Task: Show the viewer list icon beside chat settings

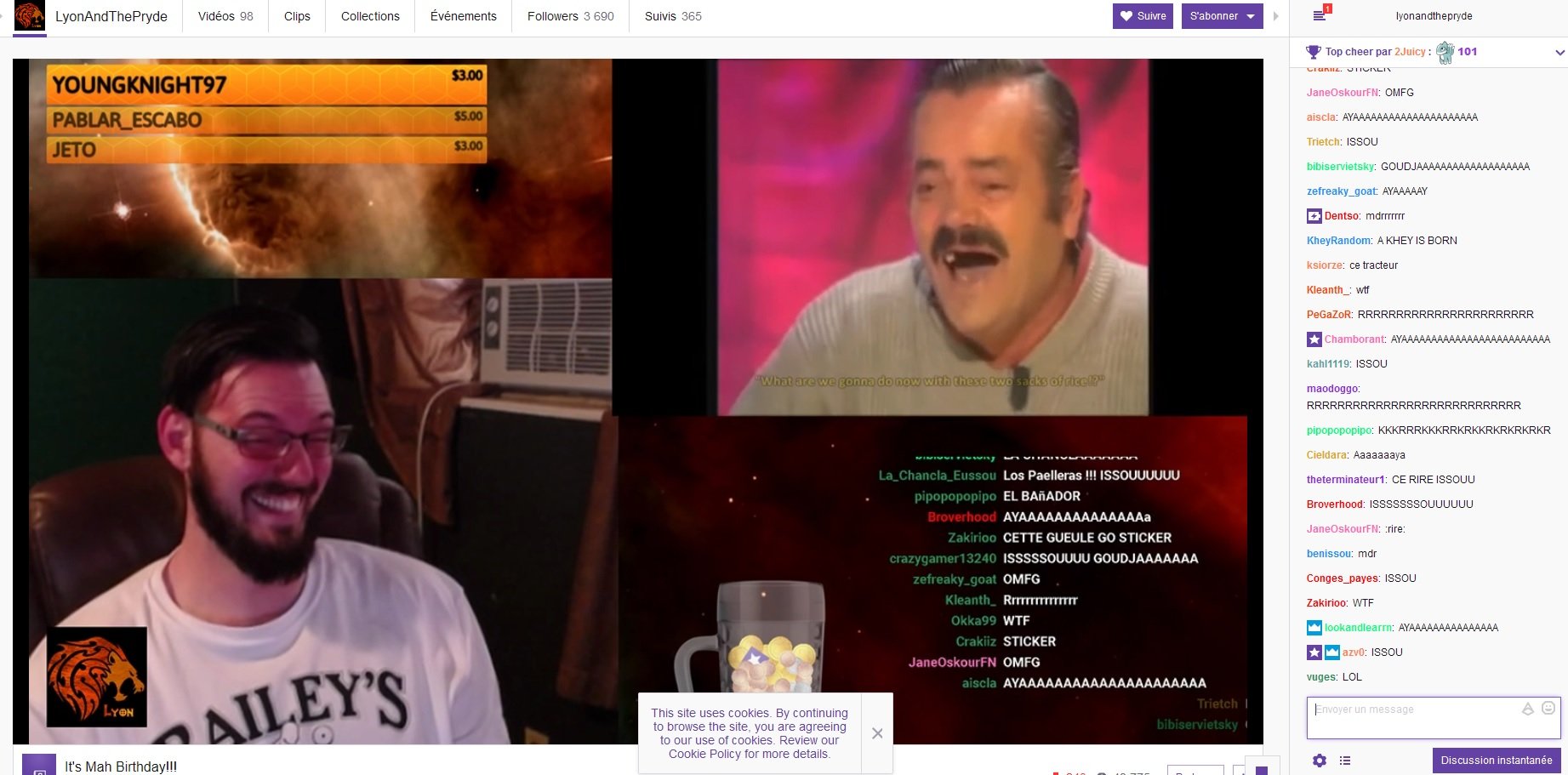Action: click(x=1345, y=761)
